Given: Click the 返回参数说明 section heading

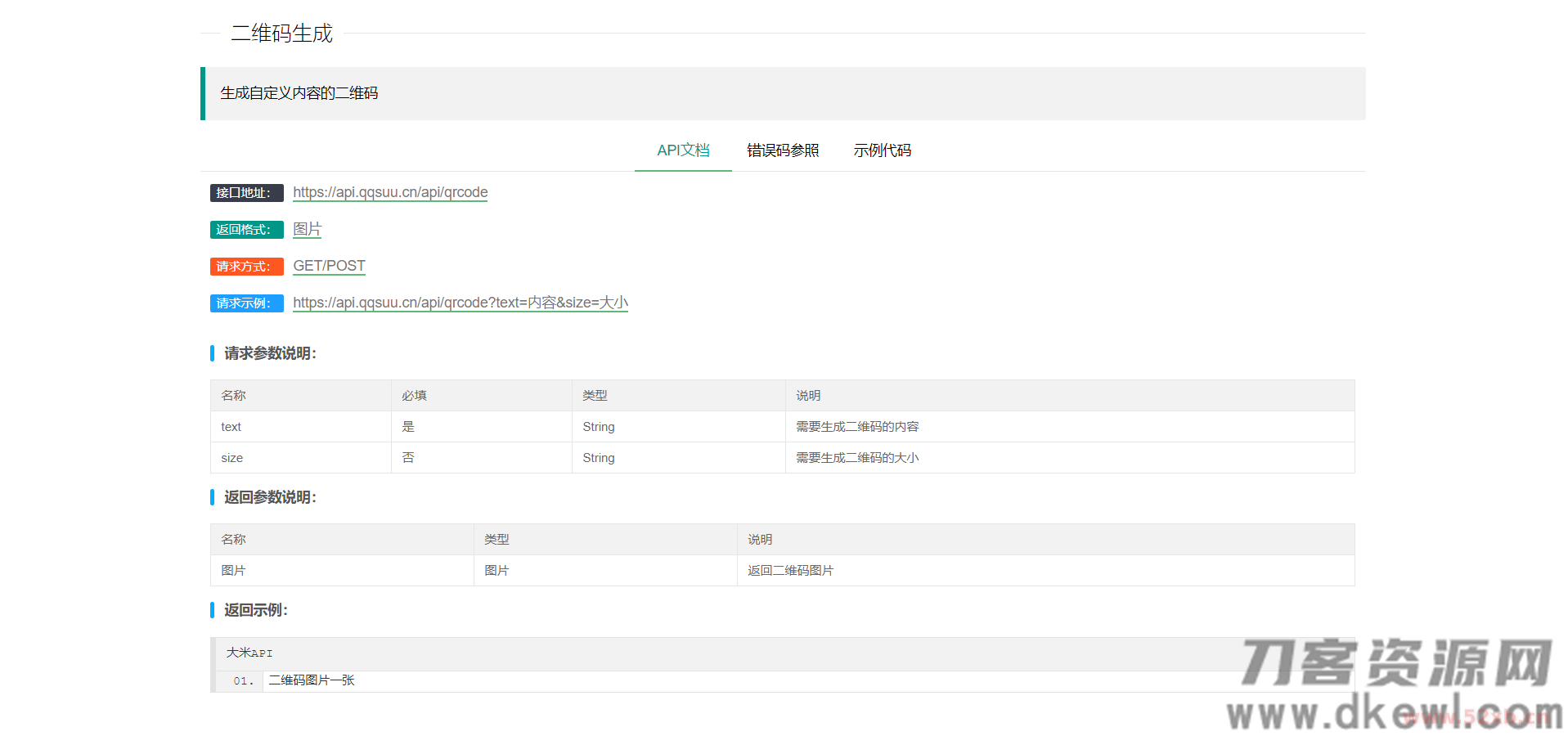Looking at the screenshot, I should pyautogui.click(x=270, y=497).
